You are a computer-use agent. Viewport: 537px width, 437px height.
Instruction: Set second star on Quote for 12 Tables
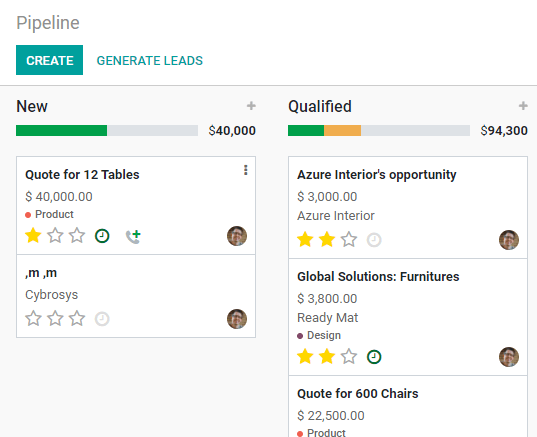pyautogui.click(x=55, y=236)
